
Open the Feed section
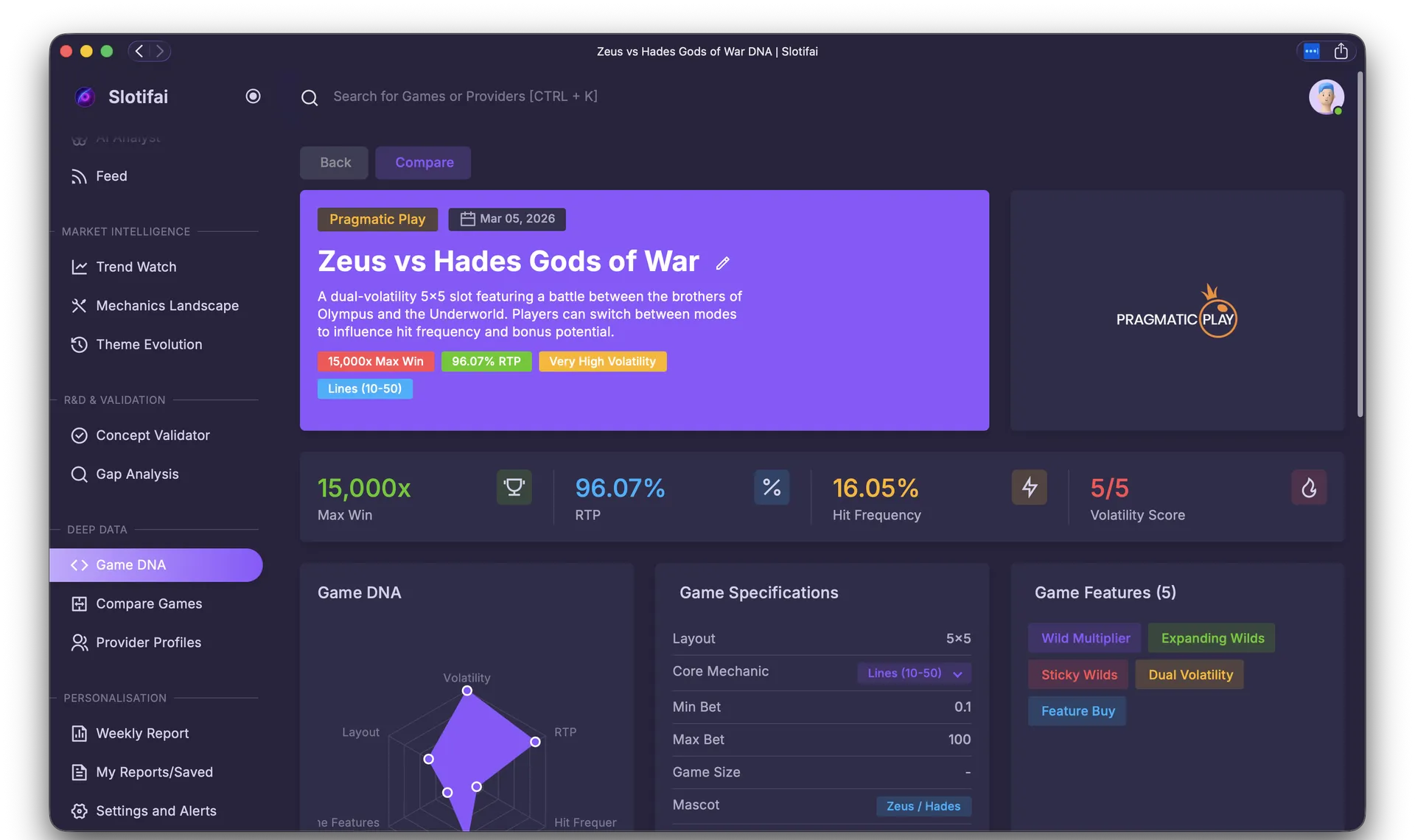click(x=111, y=176)
